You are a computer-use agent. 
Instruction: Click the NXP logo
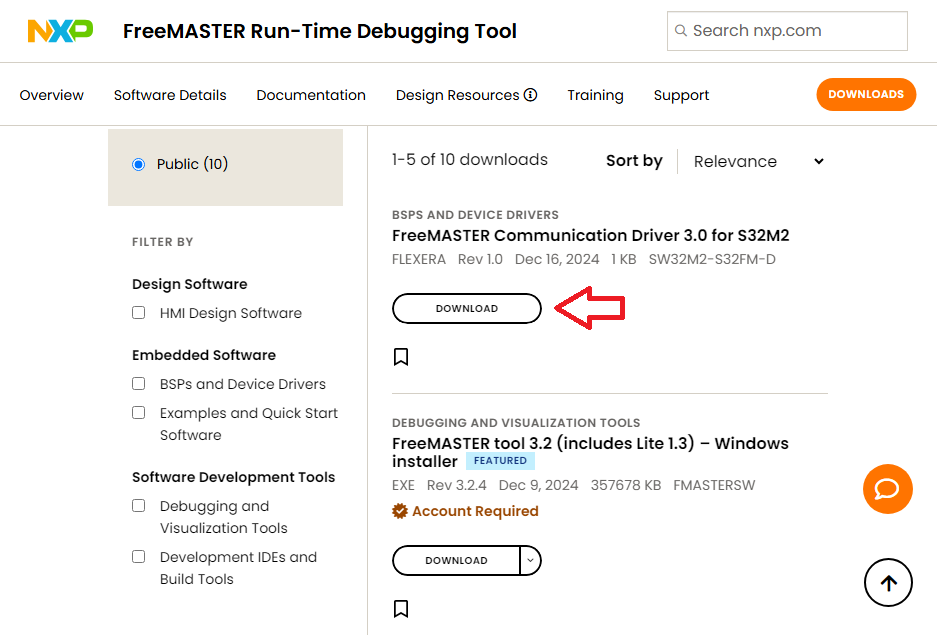tap(60, 31)
